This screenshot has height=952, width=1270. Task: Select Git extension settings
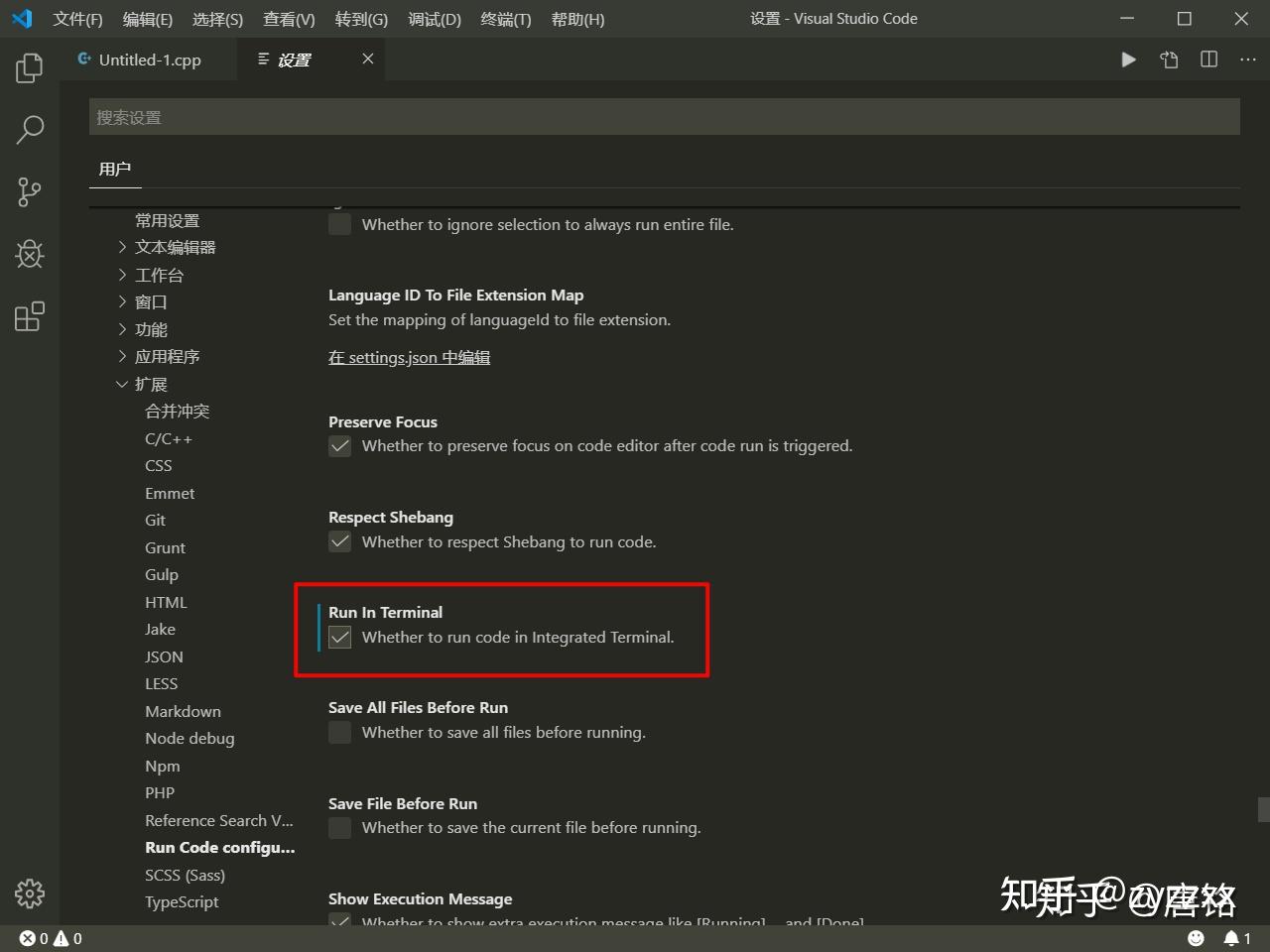click(x=156, y=520)
